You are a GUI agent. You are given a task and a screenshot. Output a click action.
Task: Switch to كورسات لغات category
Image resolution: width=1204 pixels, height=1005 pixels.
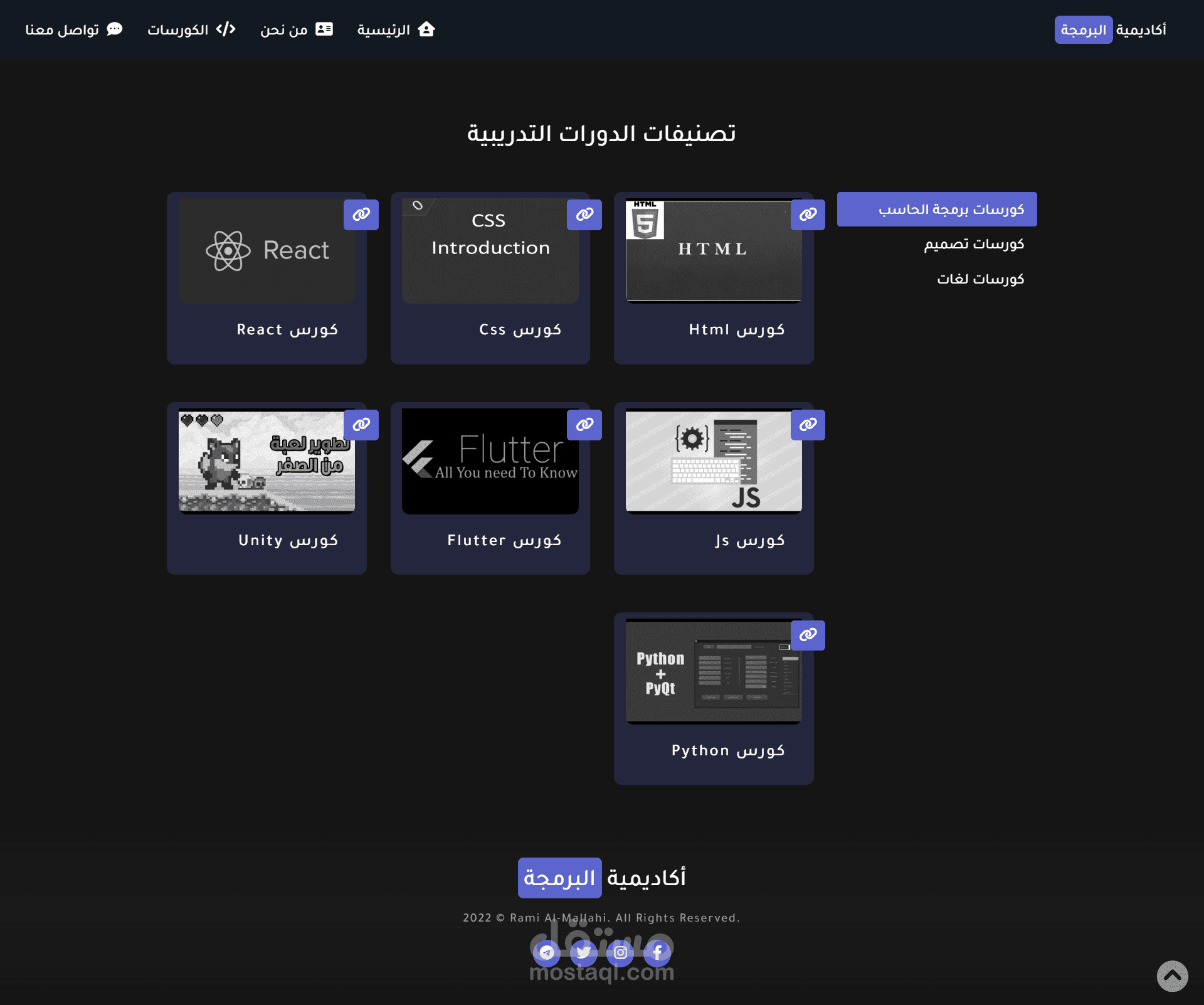click(980, 279)
